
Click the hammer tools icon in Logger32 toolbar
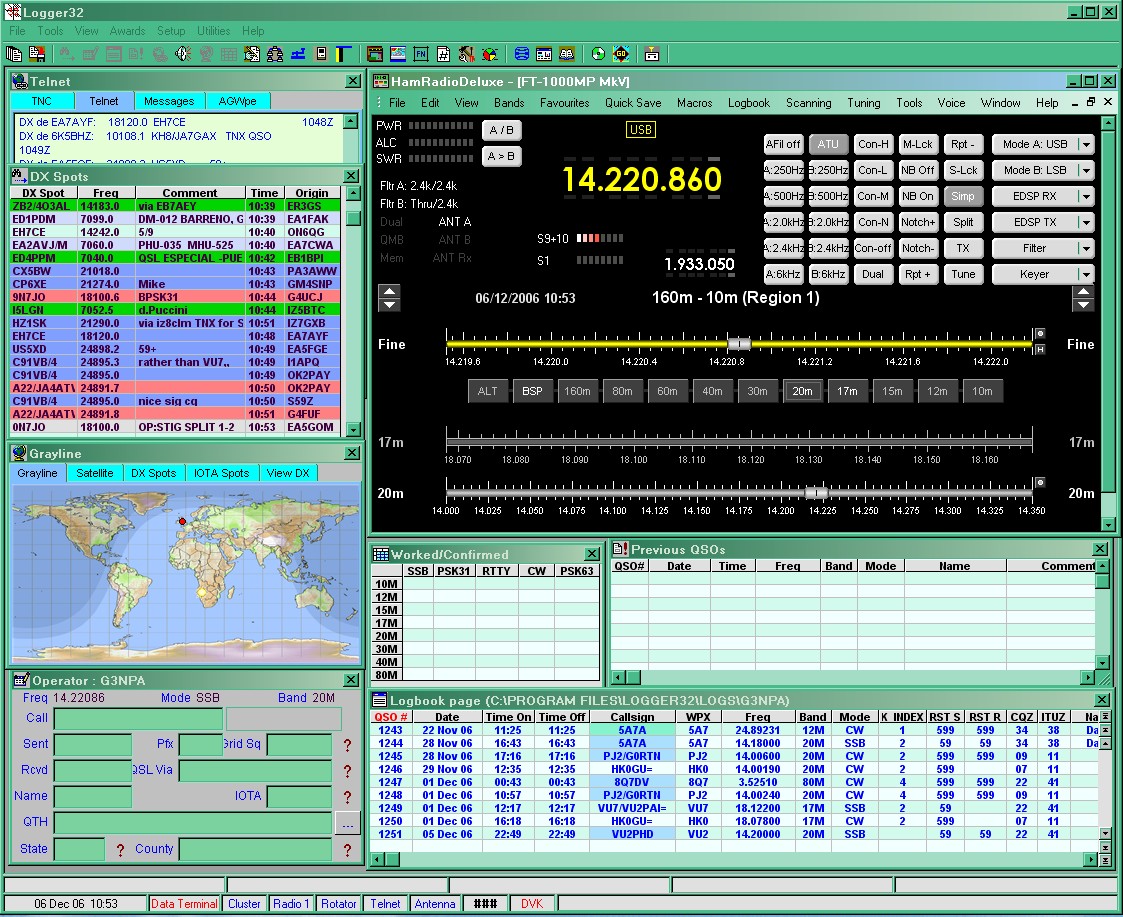(x=467, y=54)
